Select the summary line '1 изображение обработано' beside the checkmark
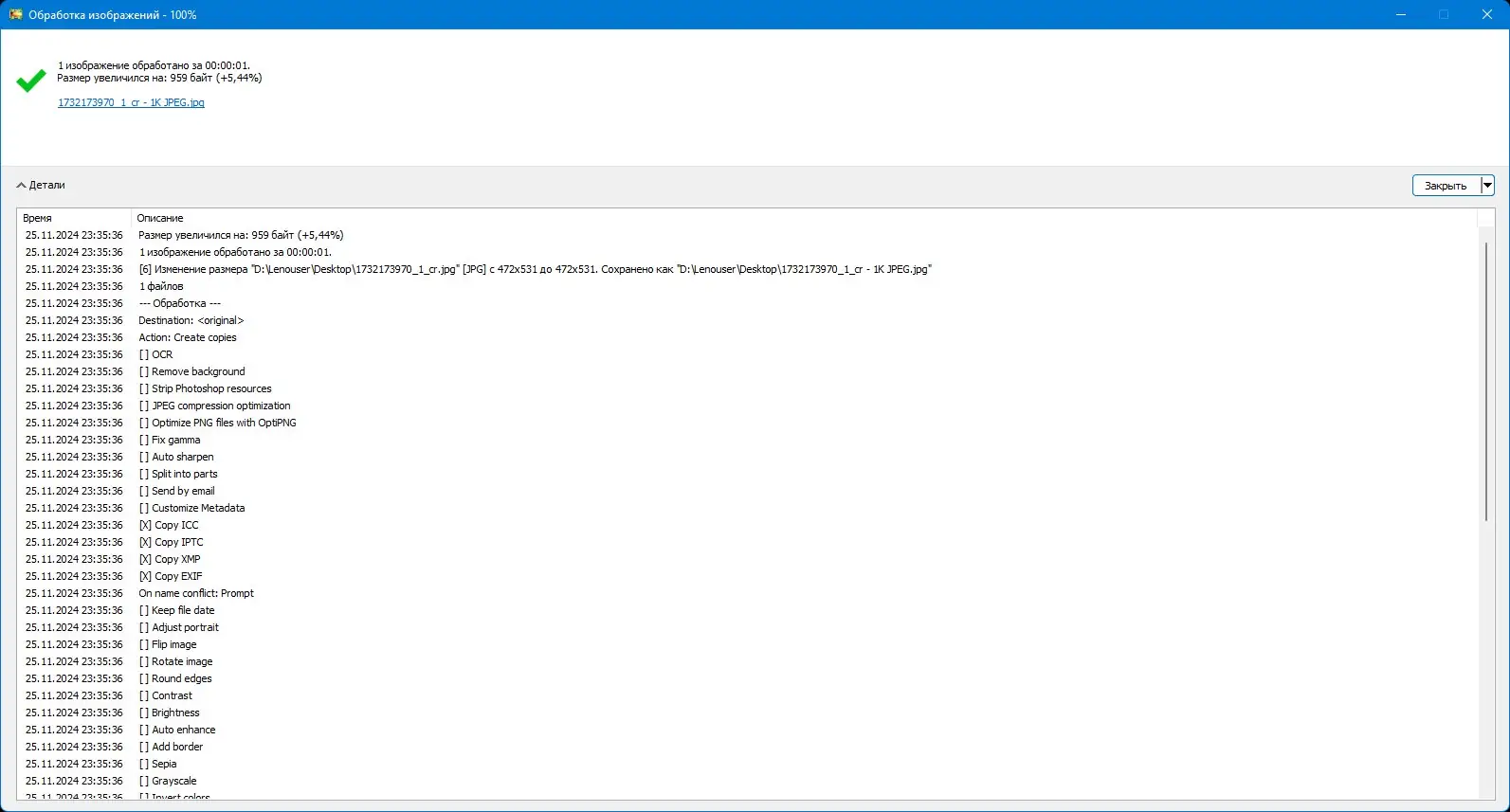The image size is (1510, 812). pyautogui.click(x=154, y=65)
